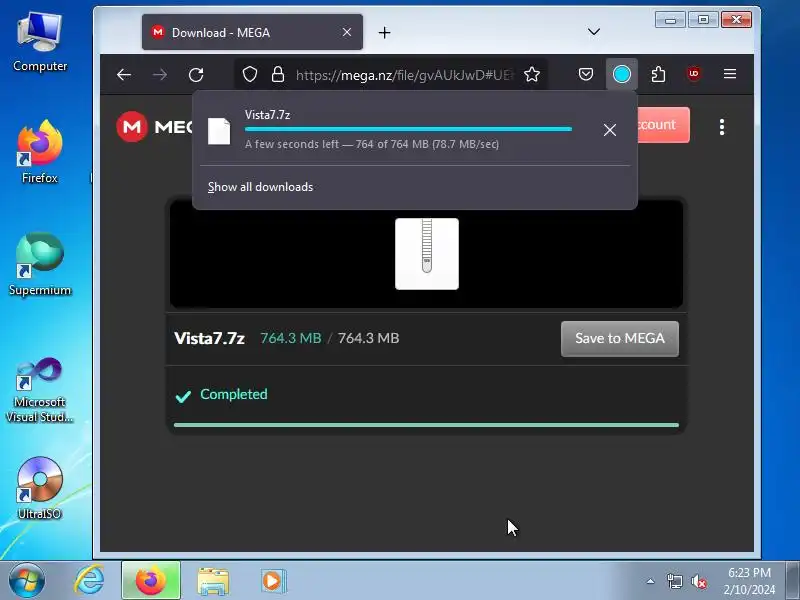Open the MEGA three-dot vertical menu
This screenshot has height=600, width=800.
(x=721, y=127)
